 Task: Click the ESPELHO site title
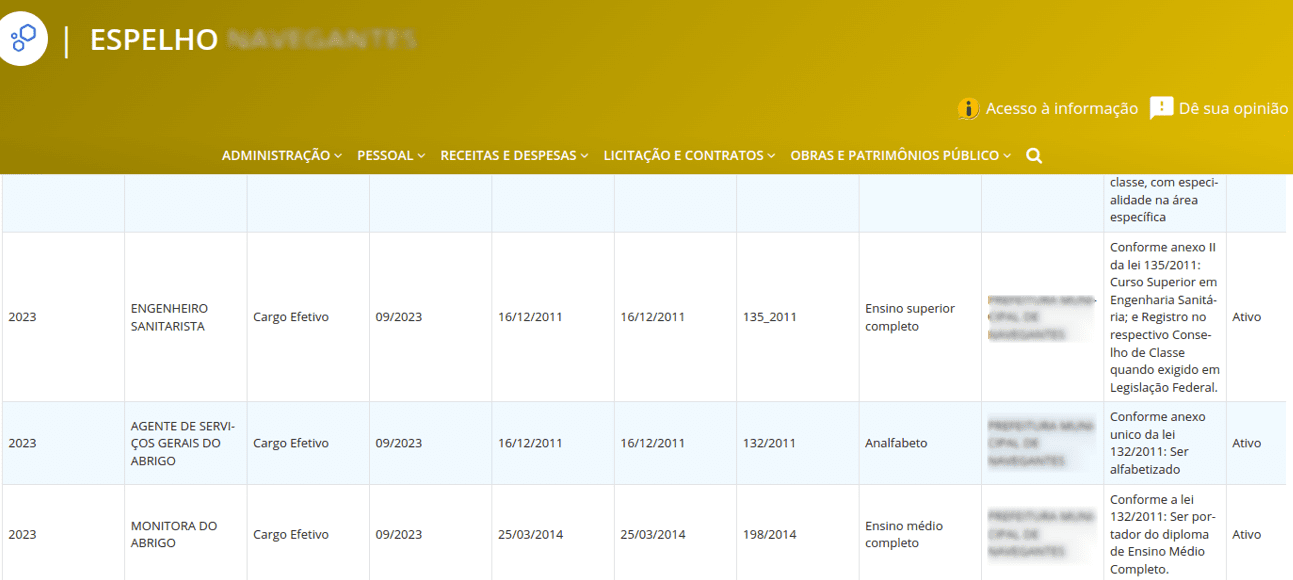154,40
